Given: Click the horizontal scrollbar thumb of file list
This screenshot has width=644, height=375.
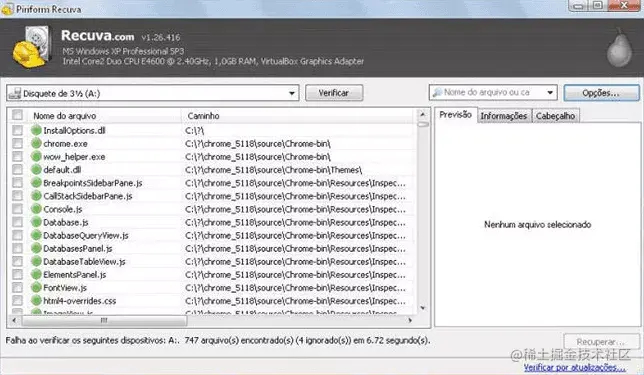Looking at the screenshot, I should (x=104, y=320).
